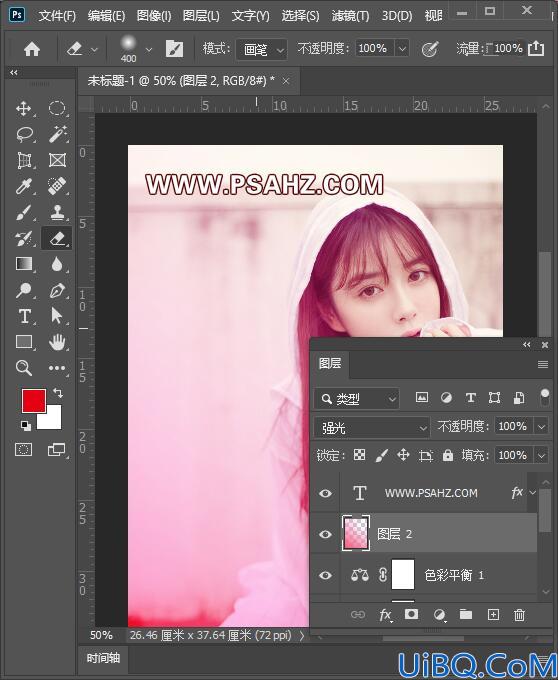558x680 pixels.
Task: Select the Gradient tool
Action: point(23,264)
